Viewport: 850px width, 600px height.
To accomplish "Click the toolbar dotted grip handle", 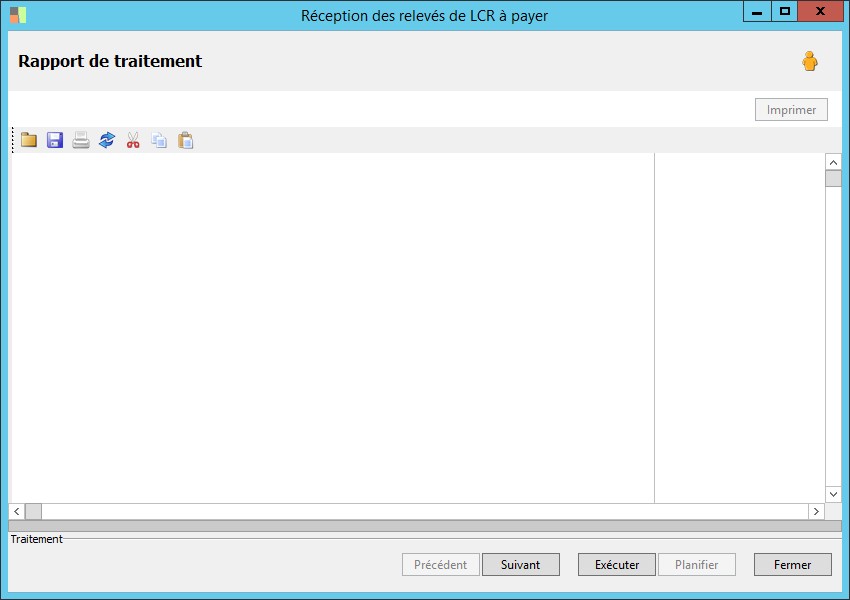I will coord(12,140).
